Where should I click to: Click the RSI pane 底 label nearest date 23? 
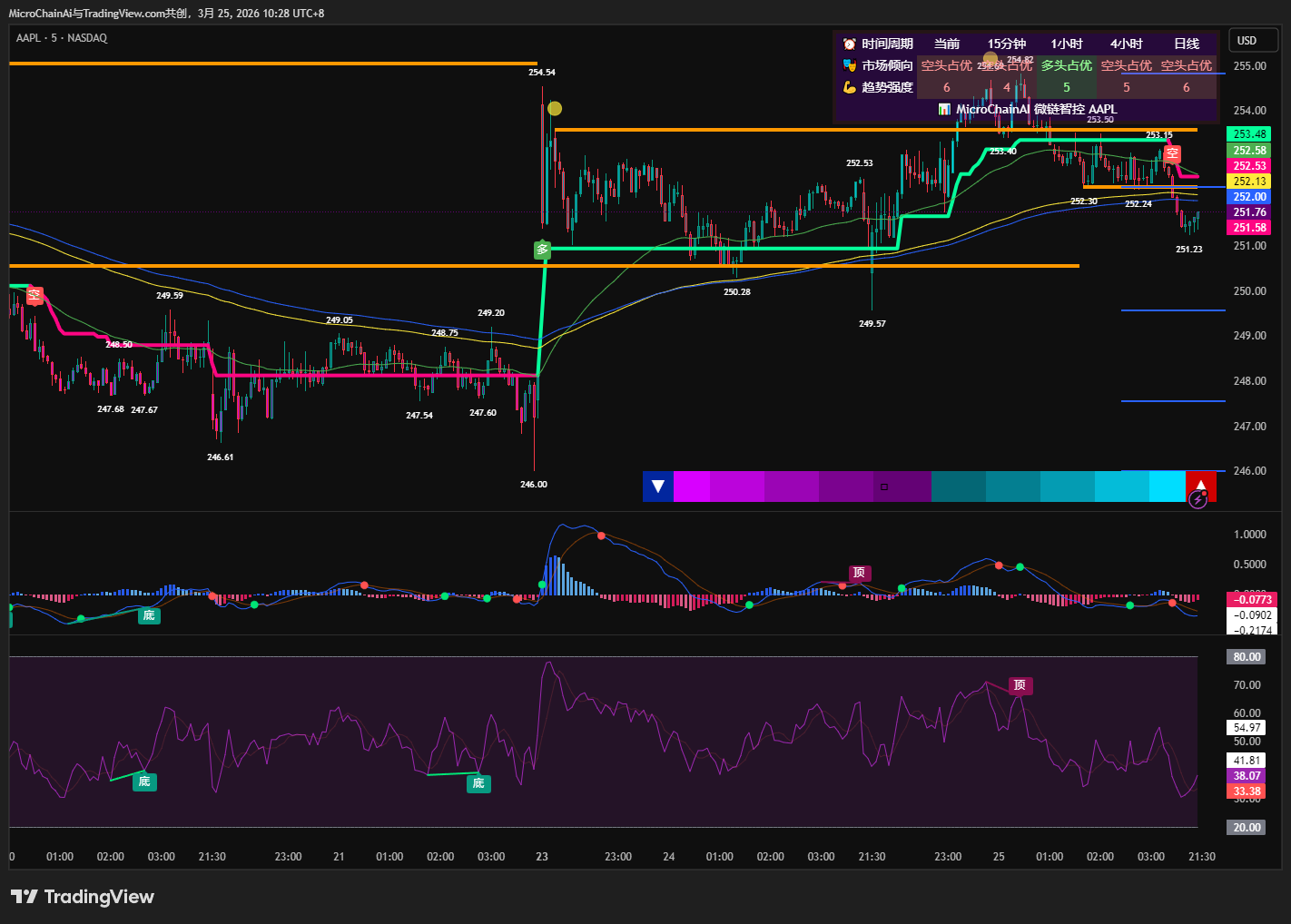click(478, 783)
